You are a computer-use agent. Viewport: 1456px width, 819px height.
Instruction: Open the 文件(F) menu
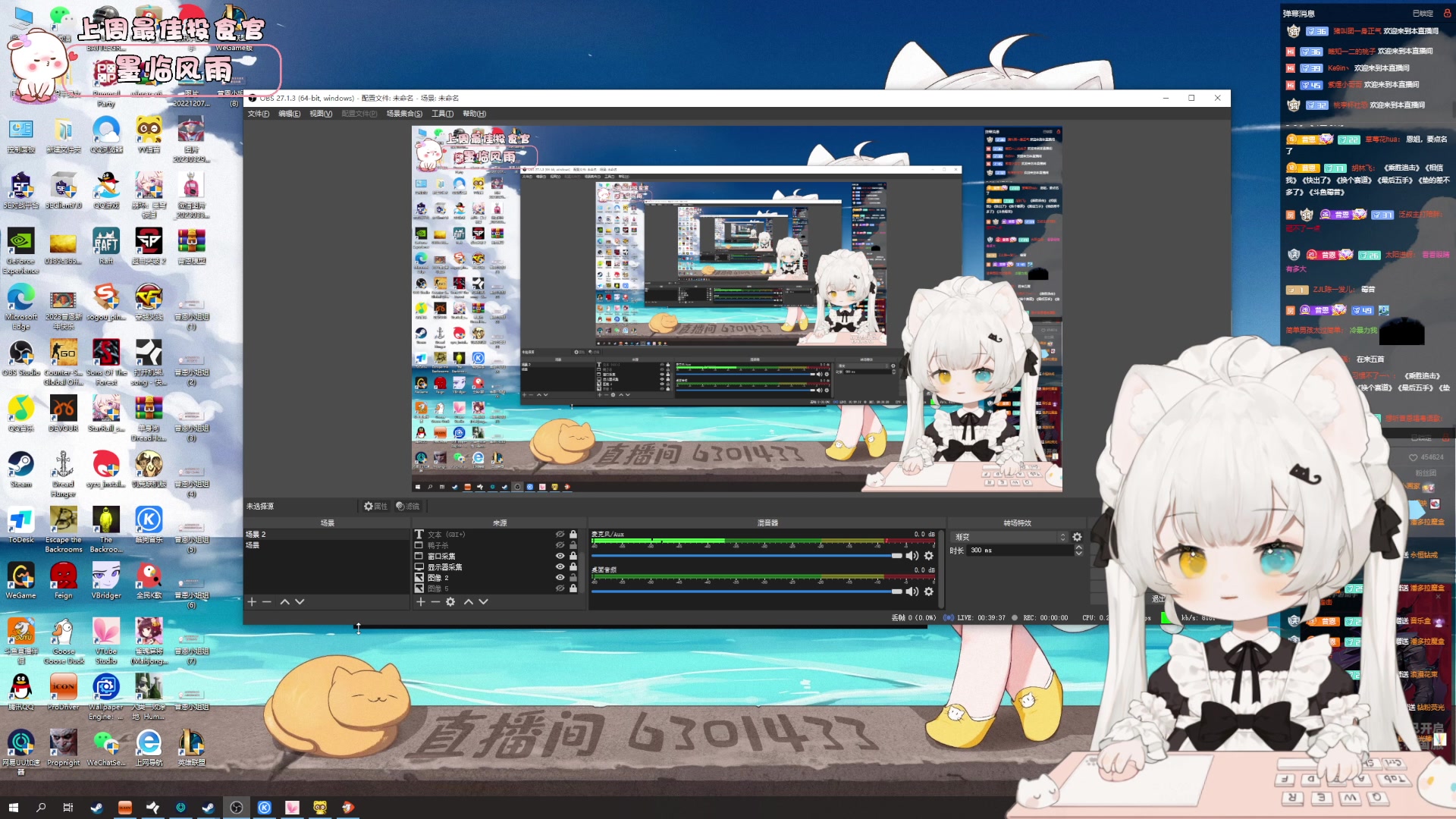[258, 114]
